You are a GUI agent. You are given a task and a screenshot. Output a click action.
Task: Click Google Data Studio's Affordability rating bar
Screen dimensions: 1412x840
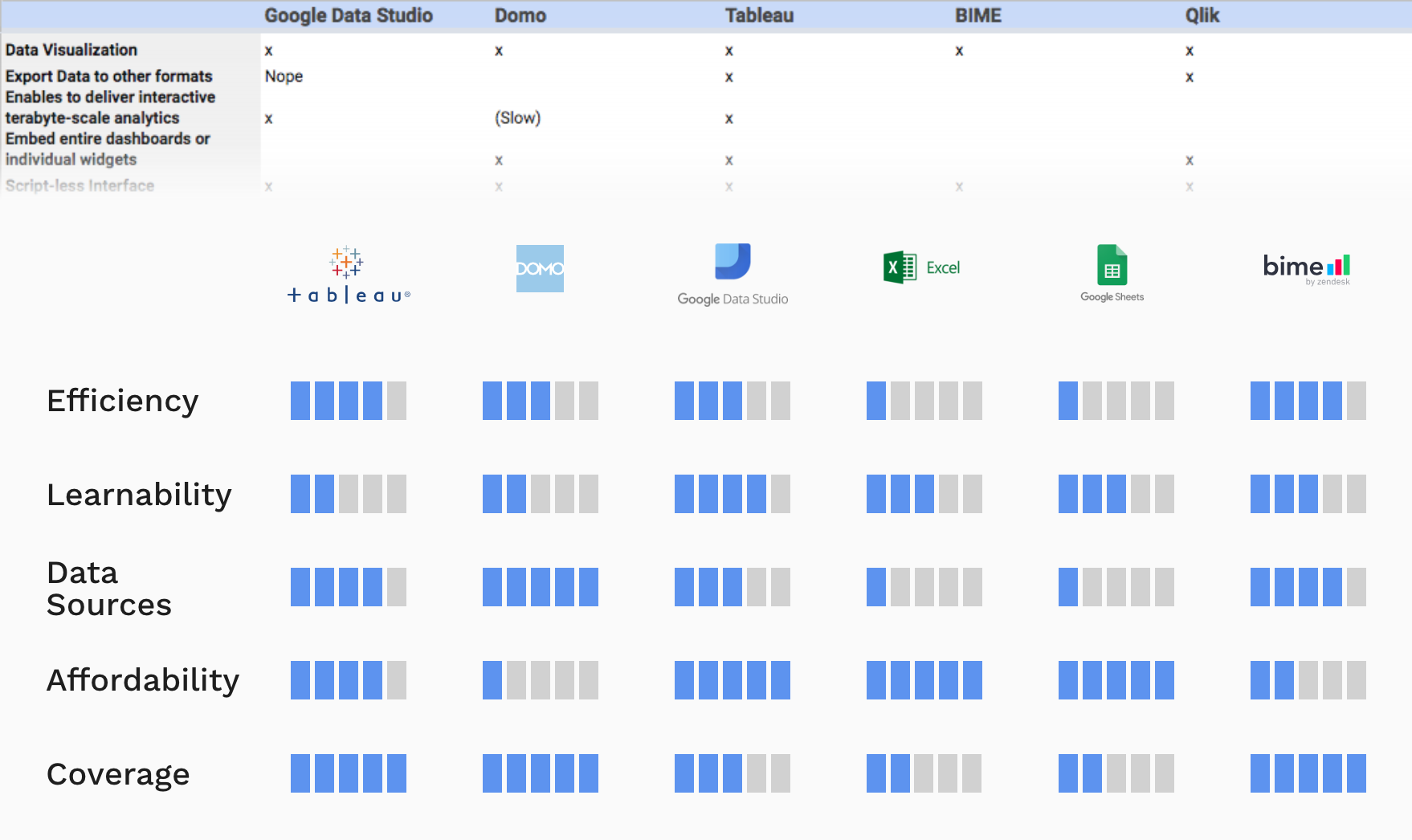tap(733, 680)
